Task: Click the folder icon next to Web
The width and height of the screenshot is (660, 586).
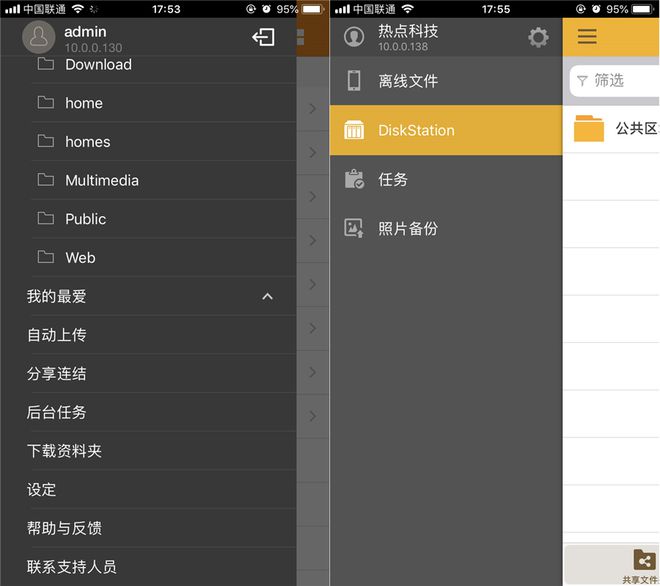Action: [x=45, y=257]
